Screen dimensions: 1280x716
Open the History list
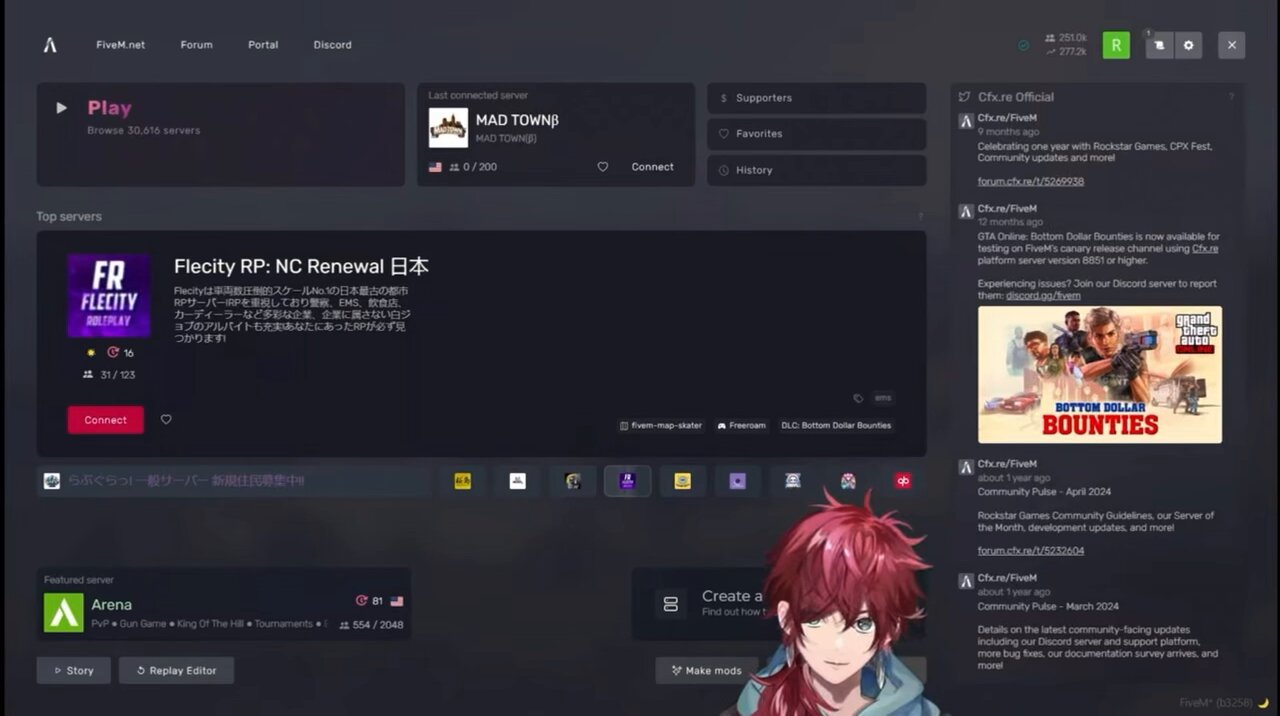point(816,170)
